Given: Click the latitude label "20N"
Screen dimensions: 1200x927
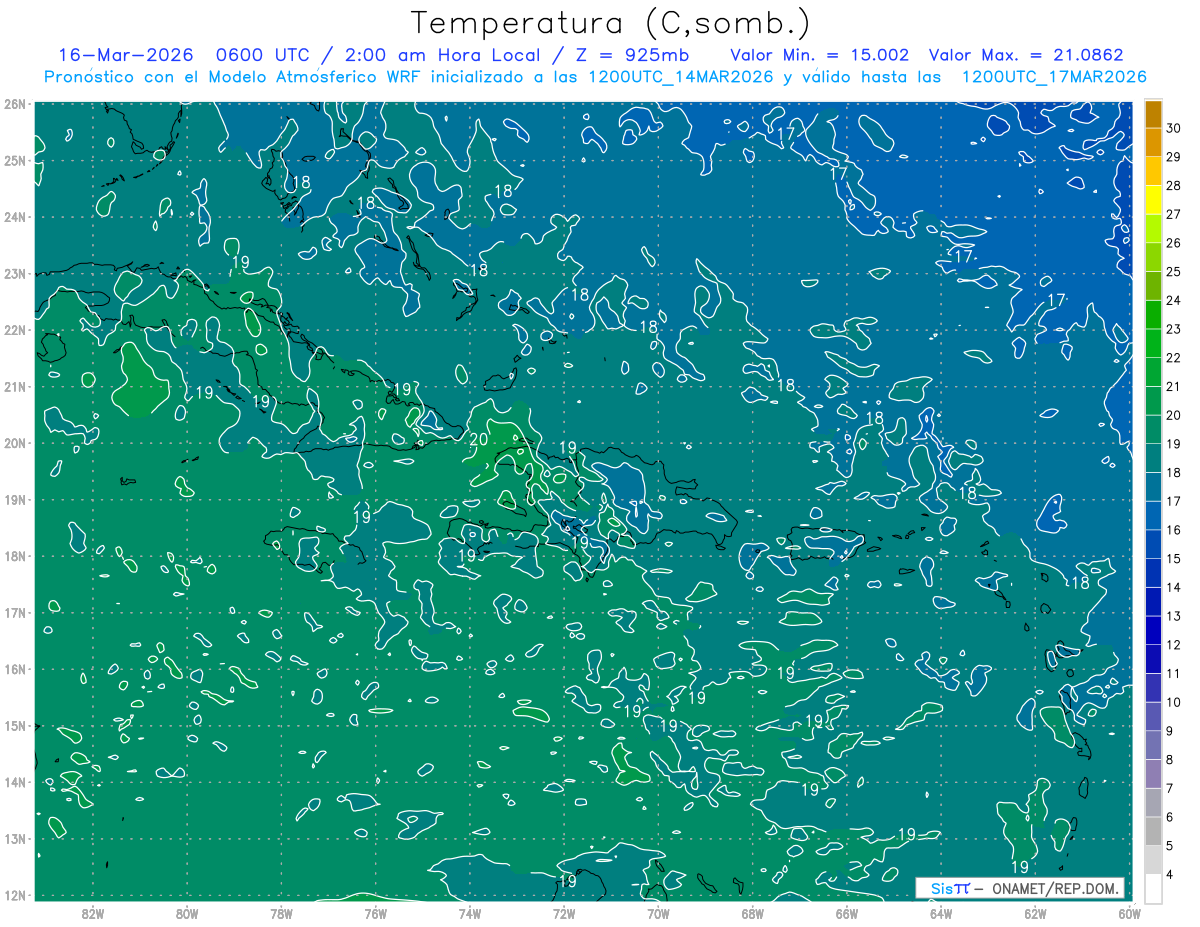Looking at the screenshot, I should pos(15,443).
